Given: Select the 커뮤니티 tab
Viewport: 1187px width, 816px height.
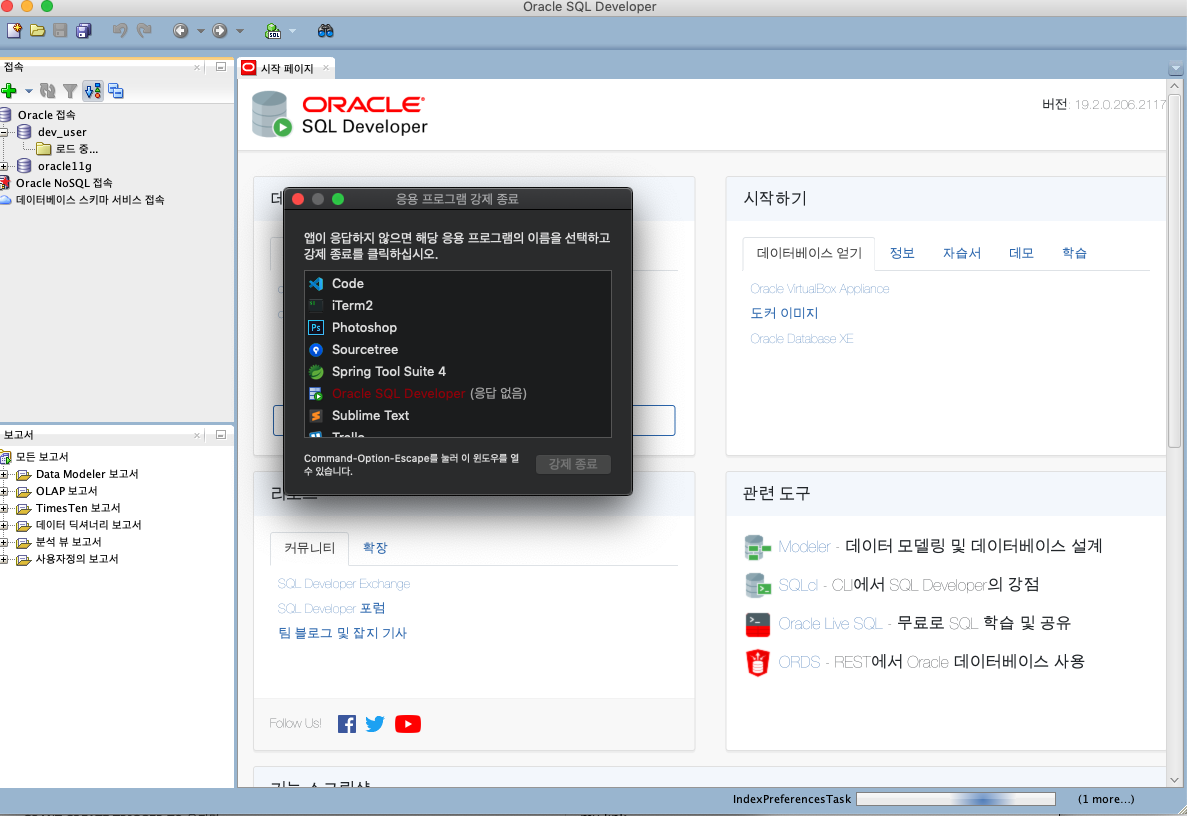Looking at the screenshot, I should click(309, 548).
